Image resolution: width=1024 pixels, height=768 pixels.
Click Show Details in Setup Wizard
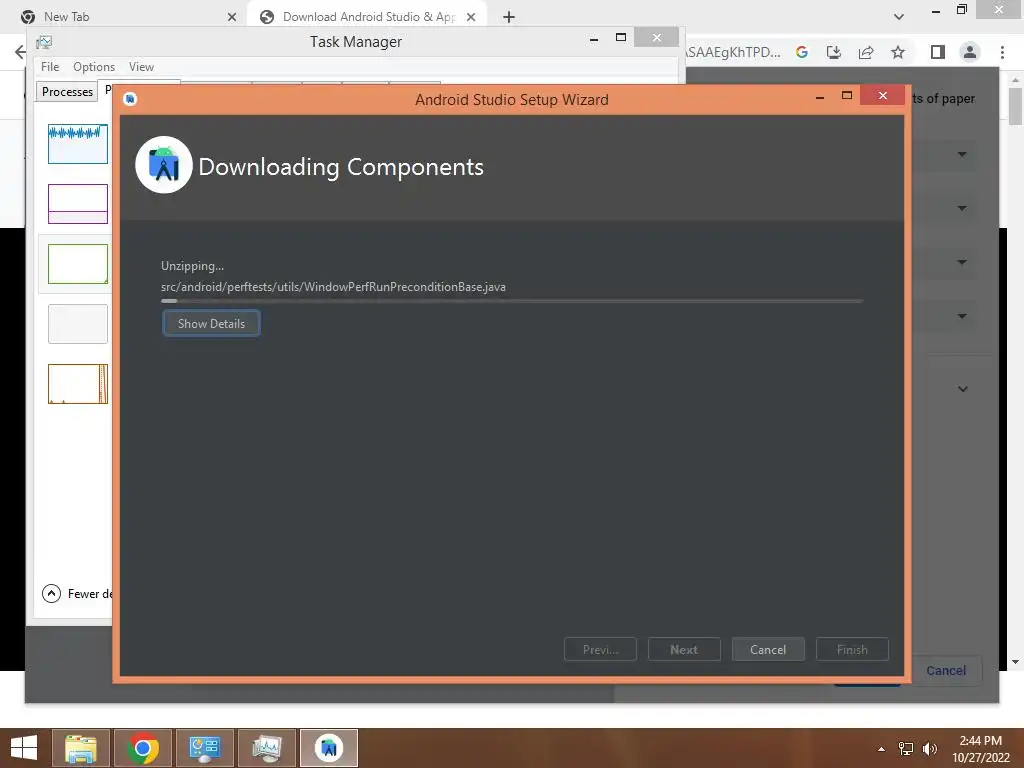[211, 323]
